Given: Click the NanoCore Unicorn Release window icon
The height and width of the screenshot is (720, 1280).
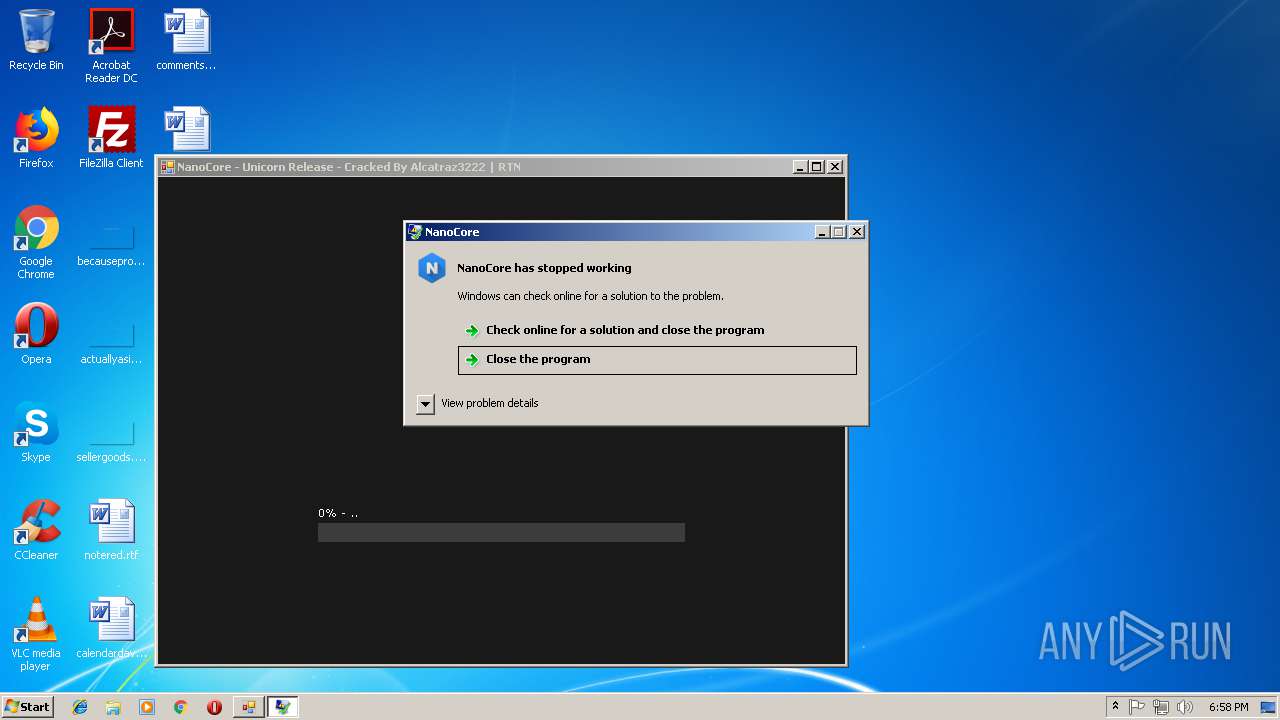Looking at the screenshot, I should [x=168, y=167].
